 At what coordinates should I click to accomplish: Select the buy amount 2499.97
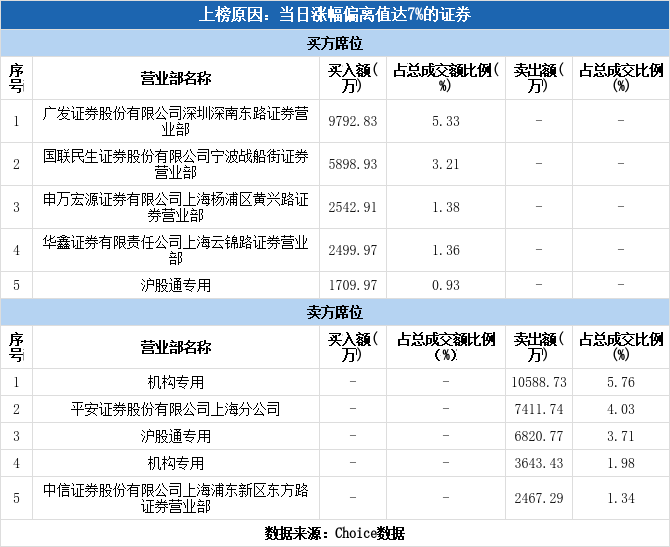coord(353,250)
